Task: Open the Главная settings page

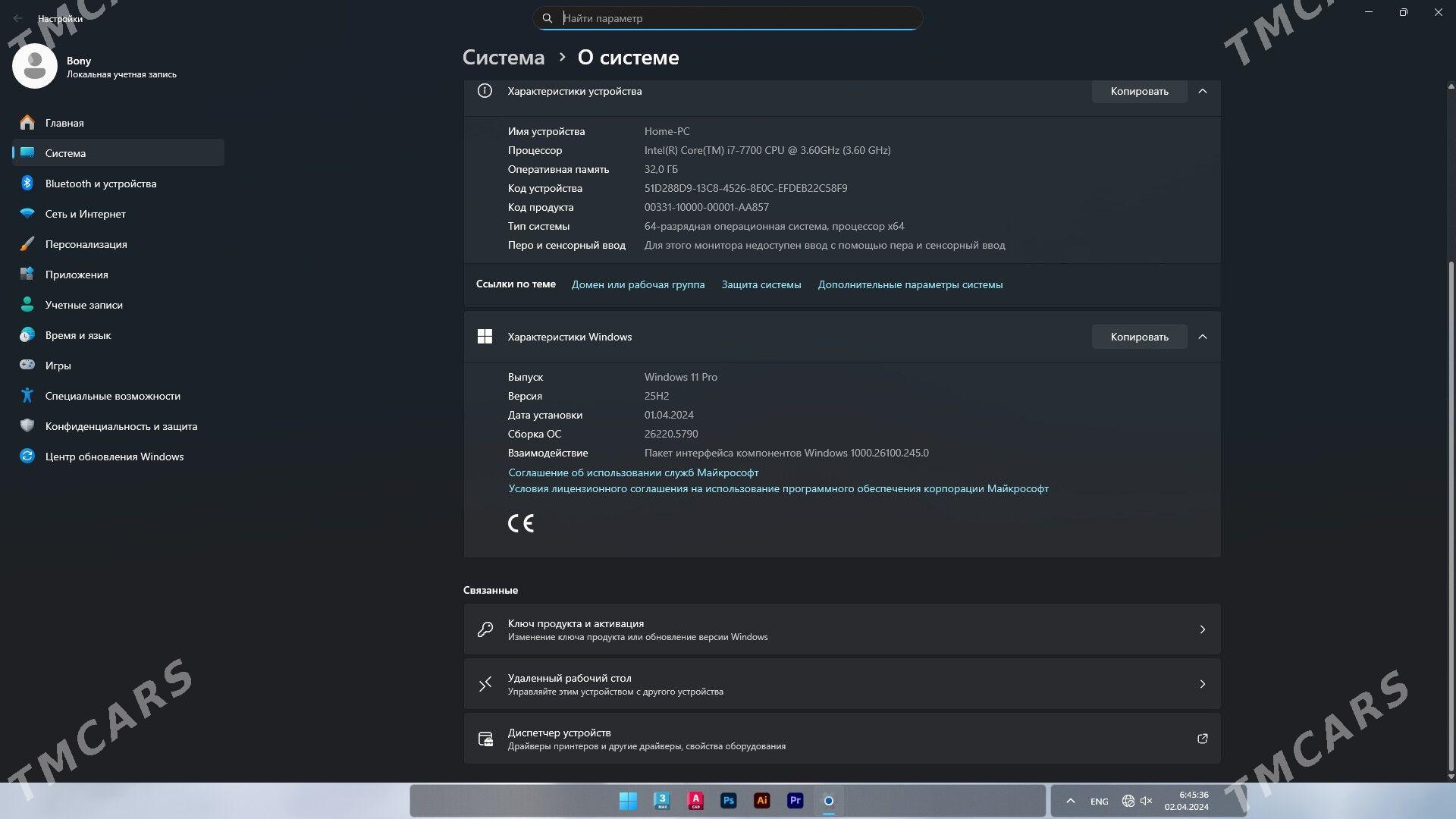Action: [x=118, y=123]
